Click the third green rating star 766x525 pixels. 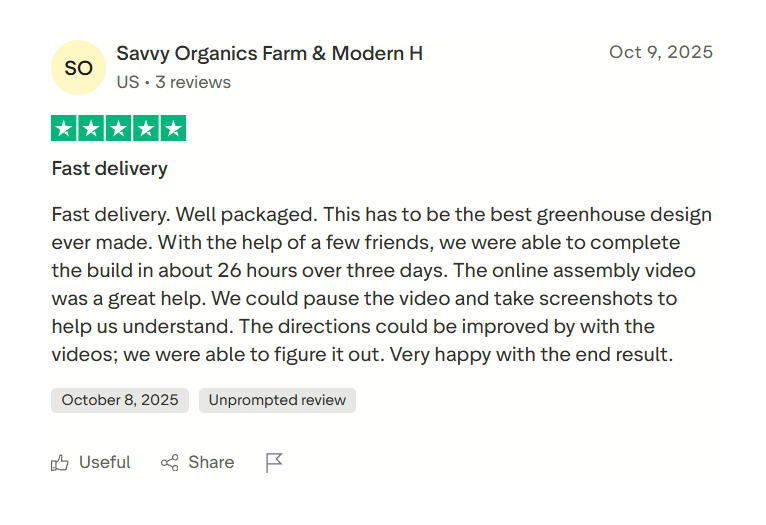[118, 128]
